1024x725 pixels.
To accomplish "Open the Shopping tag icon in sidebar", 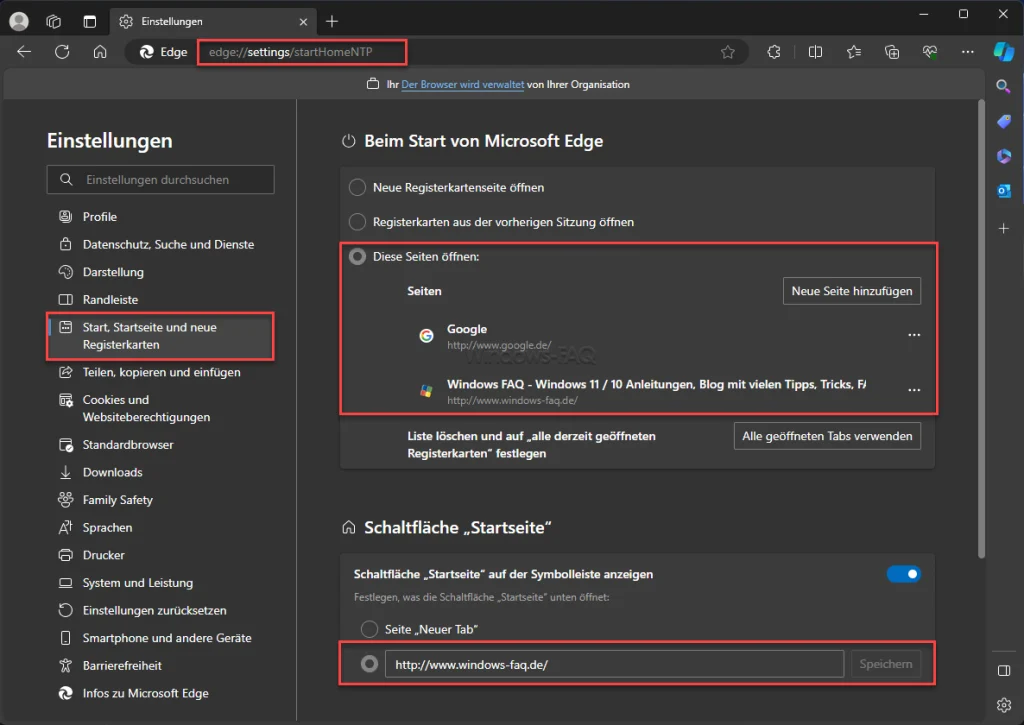I will coord(1004,121).
